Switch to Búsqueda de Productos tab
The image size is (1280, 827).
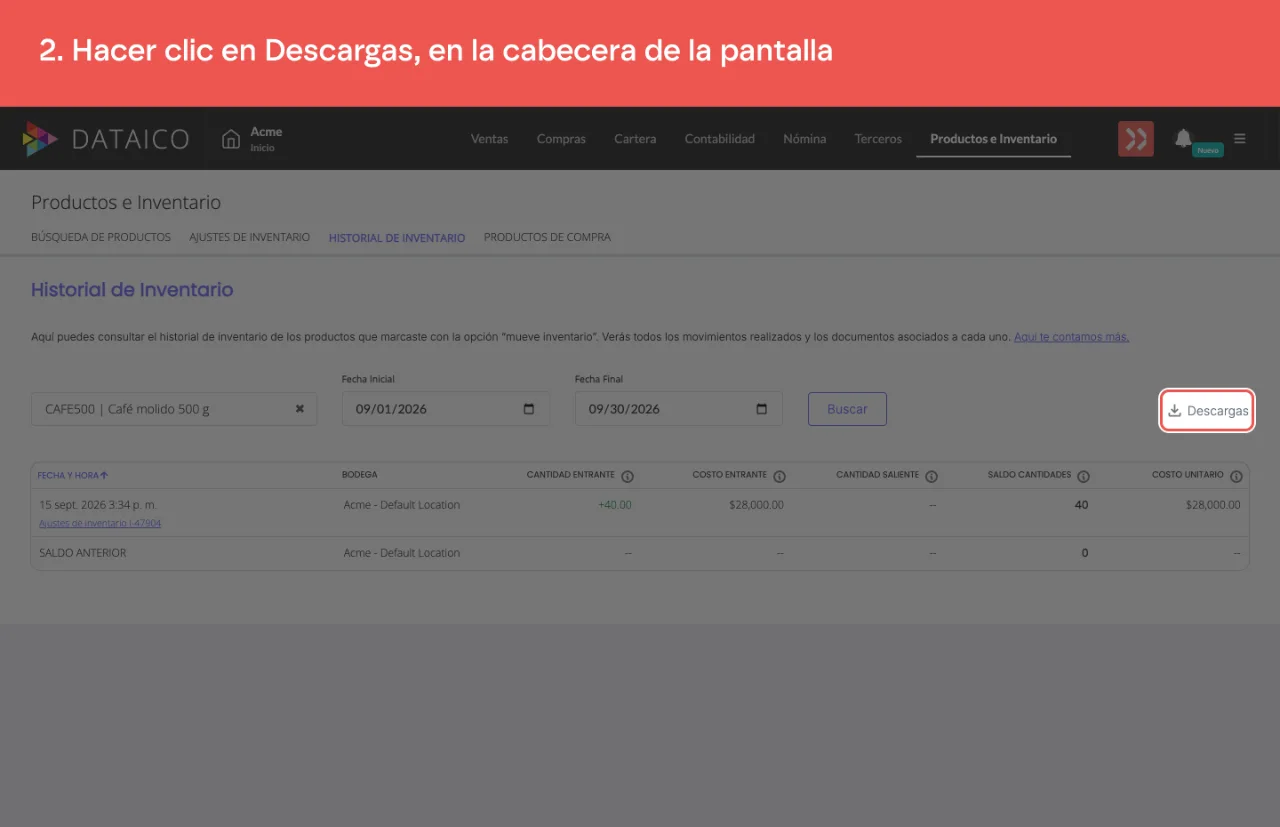click(x=101, y=238)
